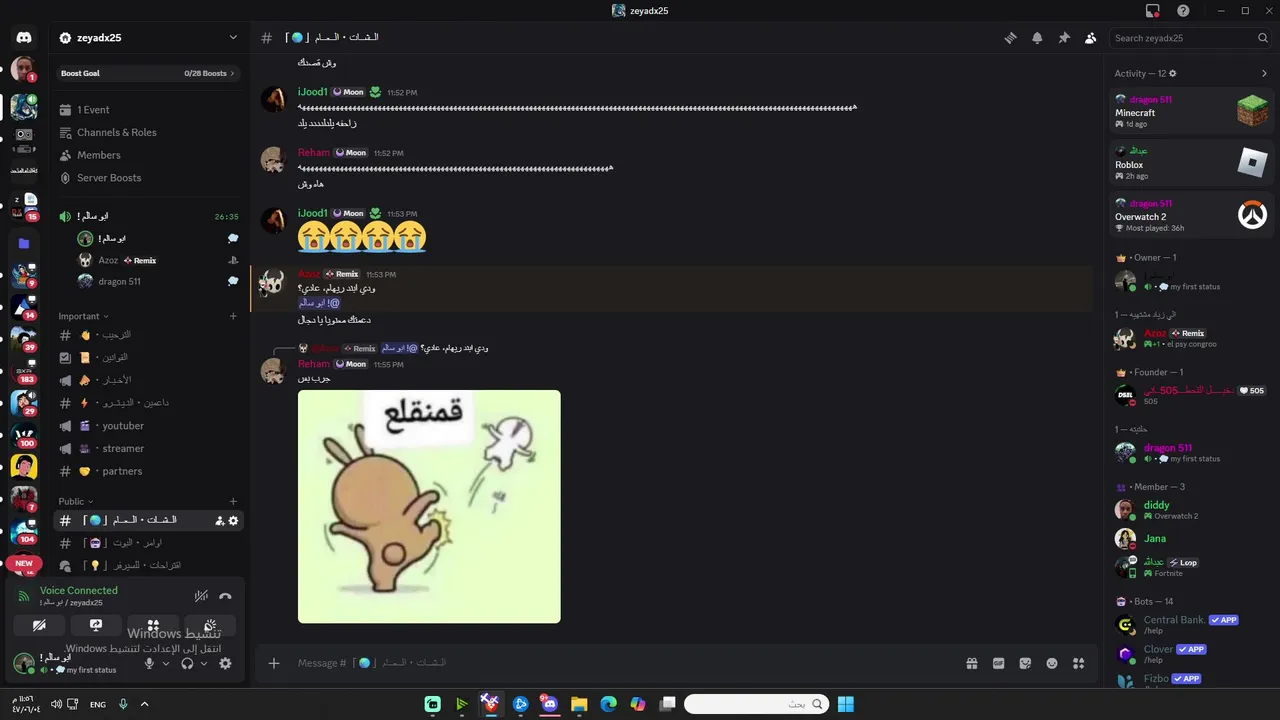Click the Windows Start button
Viewport: 1280px width, 720px height.
(x=846, y=704)
